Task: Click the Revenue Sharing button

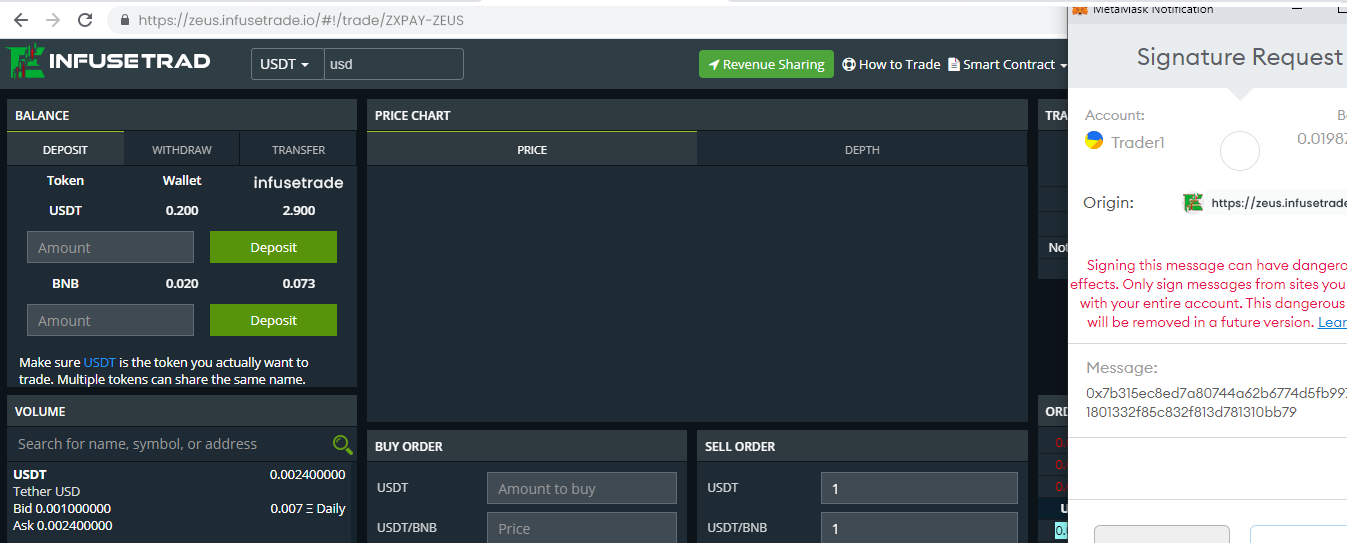Action: click(x=766, y=64)
